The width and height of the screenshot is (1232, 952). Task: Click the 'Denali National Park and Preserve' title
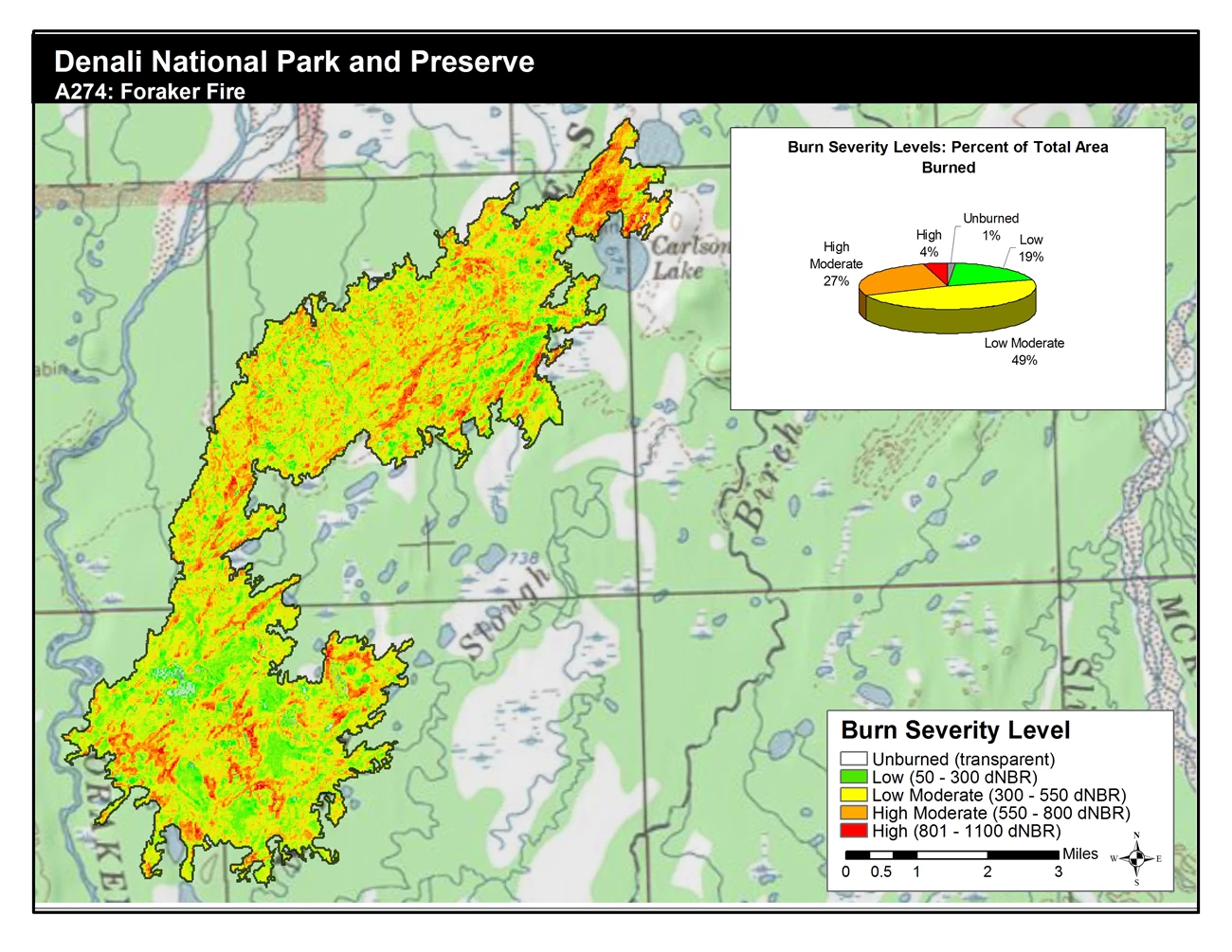(294, 62)
